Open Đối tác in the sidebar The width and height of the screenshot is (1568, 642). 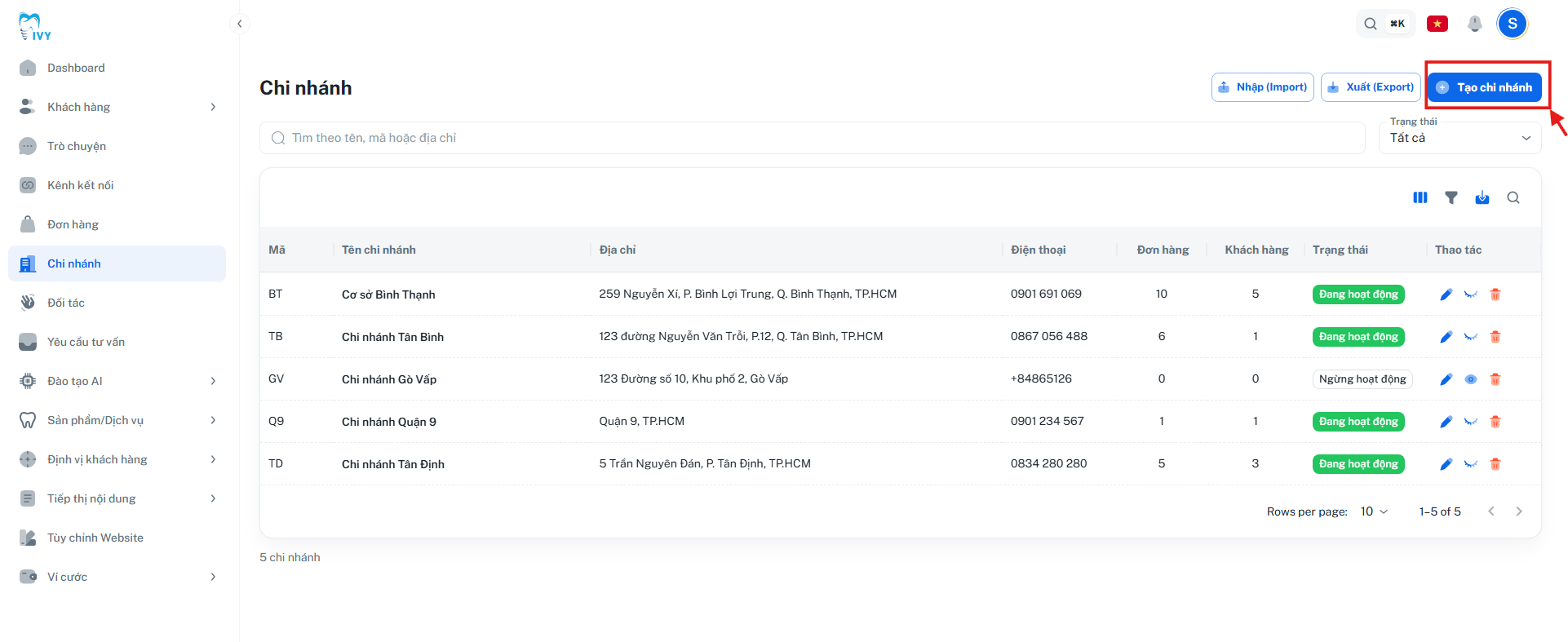117,303
